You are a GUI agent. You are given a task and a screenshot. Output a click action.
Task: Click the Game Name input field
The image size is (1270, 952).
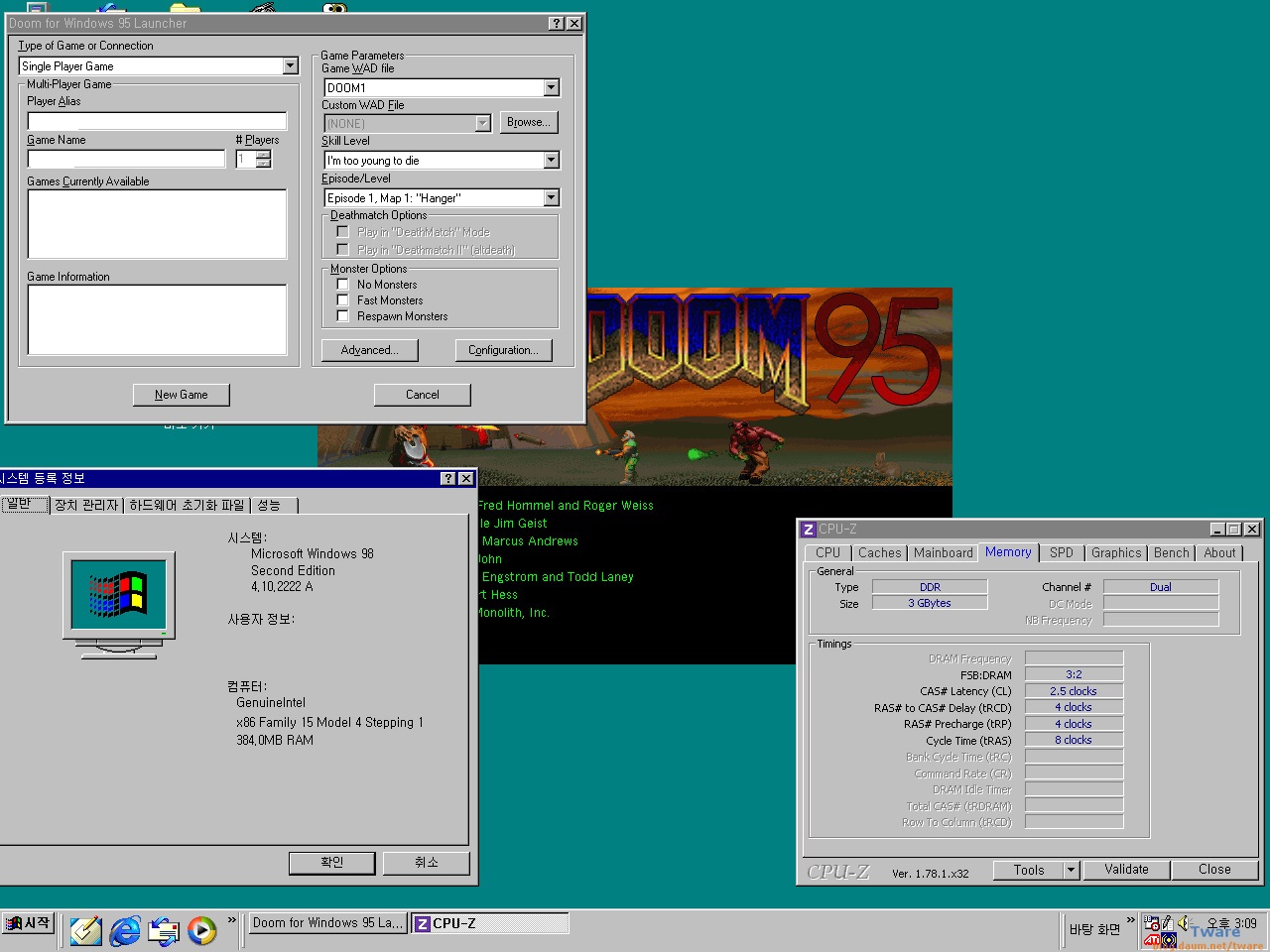click(x=127, y=159)
